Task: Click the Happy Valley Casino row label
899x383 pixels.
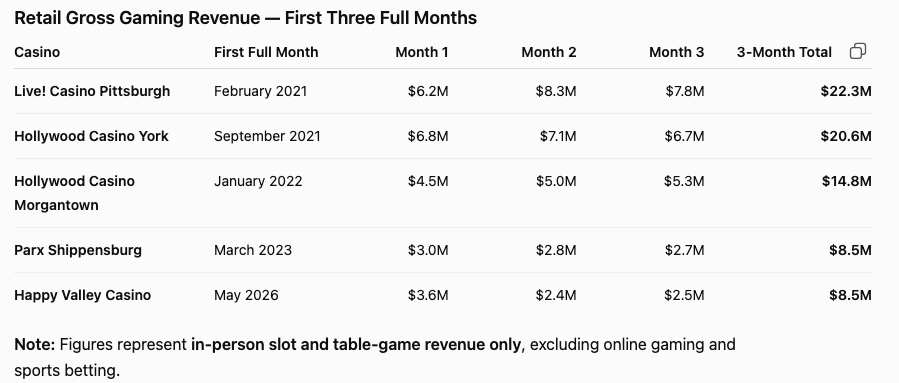Action: point(83,295)
